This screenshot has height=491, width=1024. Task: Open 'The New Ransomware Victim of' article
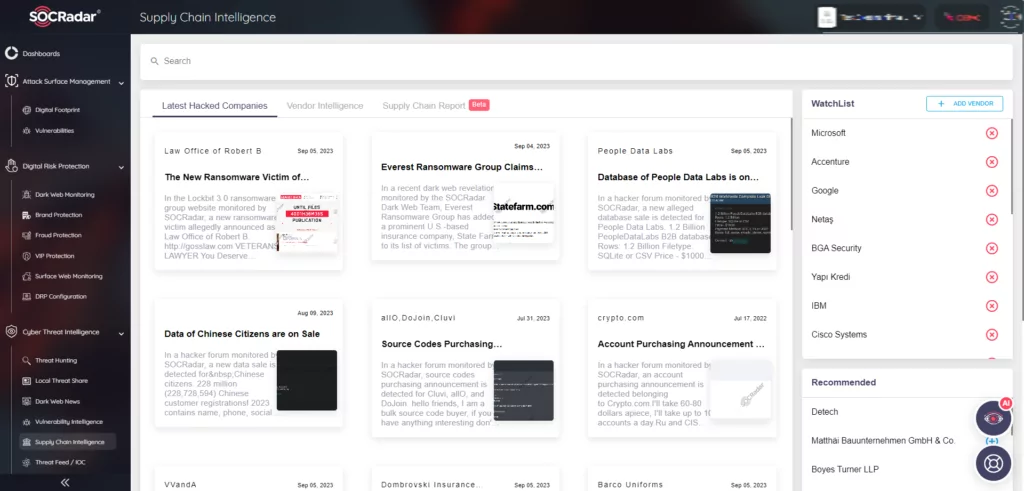coord(236,177)
